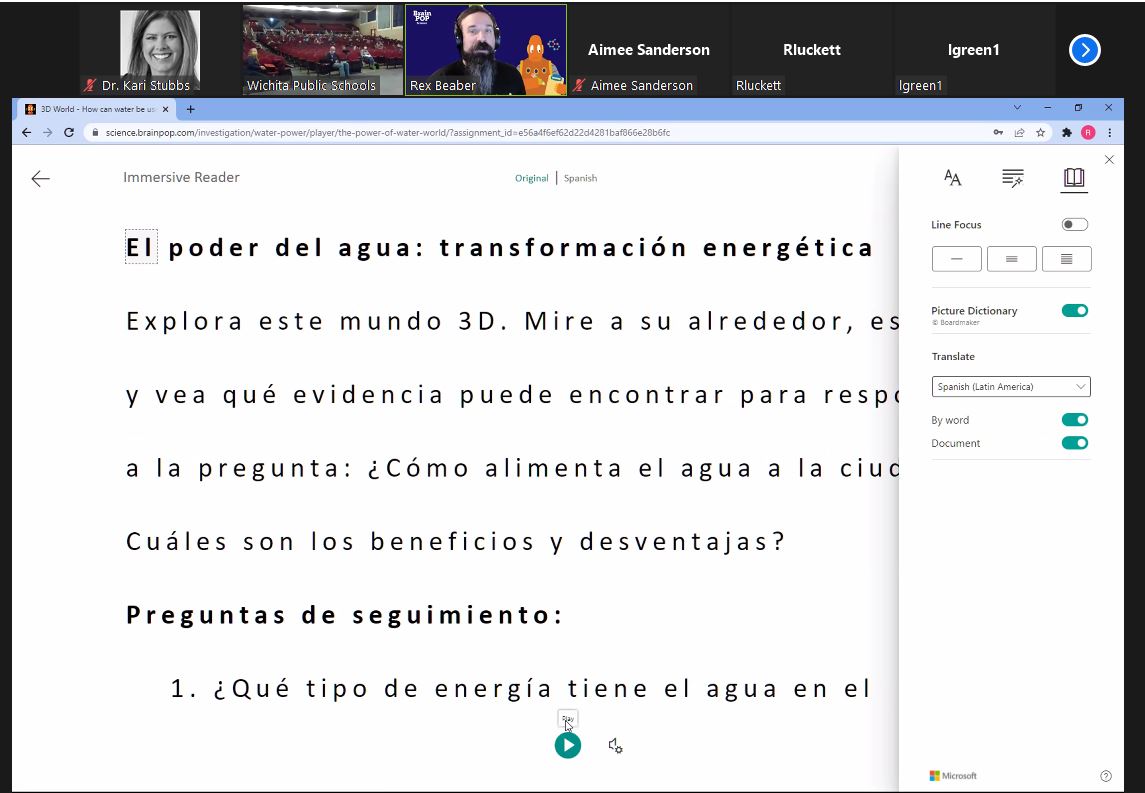Select one-line focus option
The width and height of the screenshot is (1145, 793).
point(957,259)
